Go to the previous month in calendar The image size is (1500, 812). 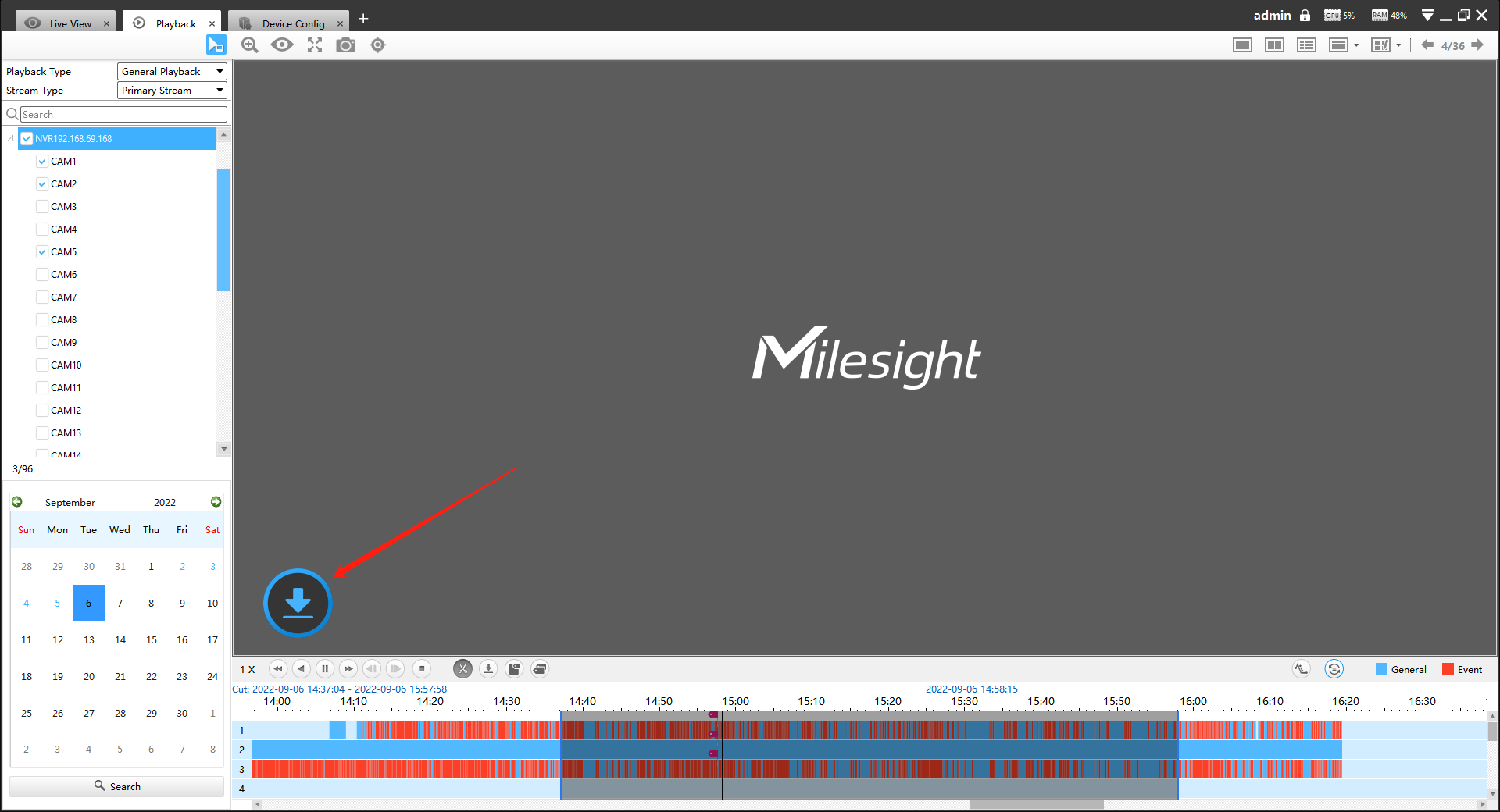[x=17, y=501]
